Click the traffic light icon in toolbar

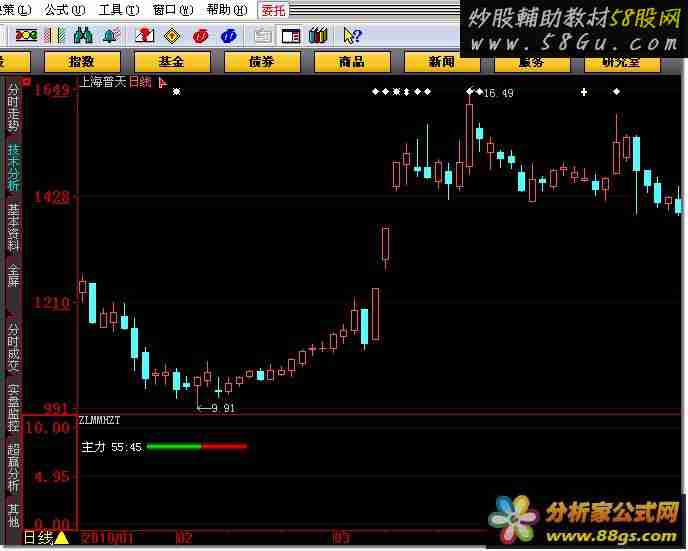coord(26,35)
